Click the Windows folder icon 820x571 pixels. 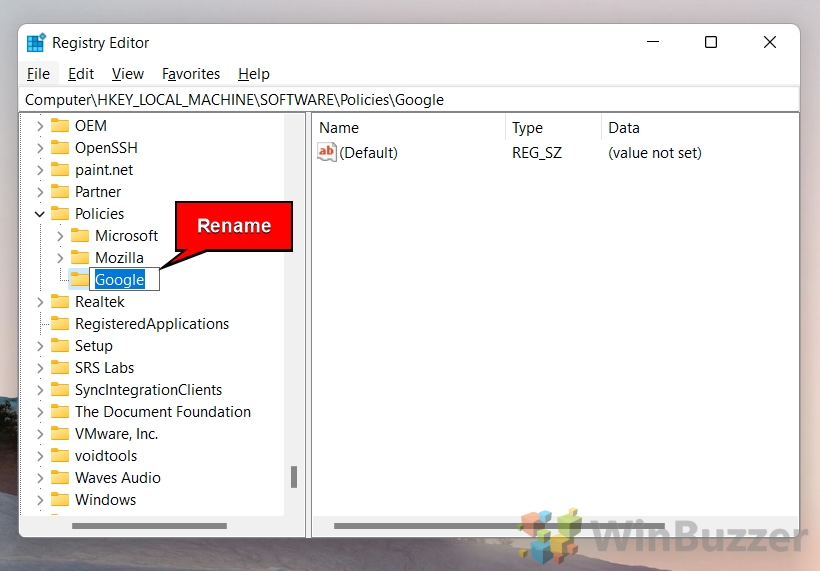[x=60, y=499]
